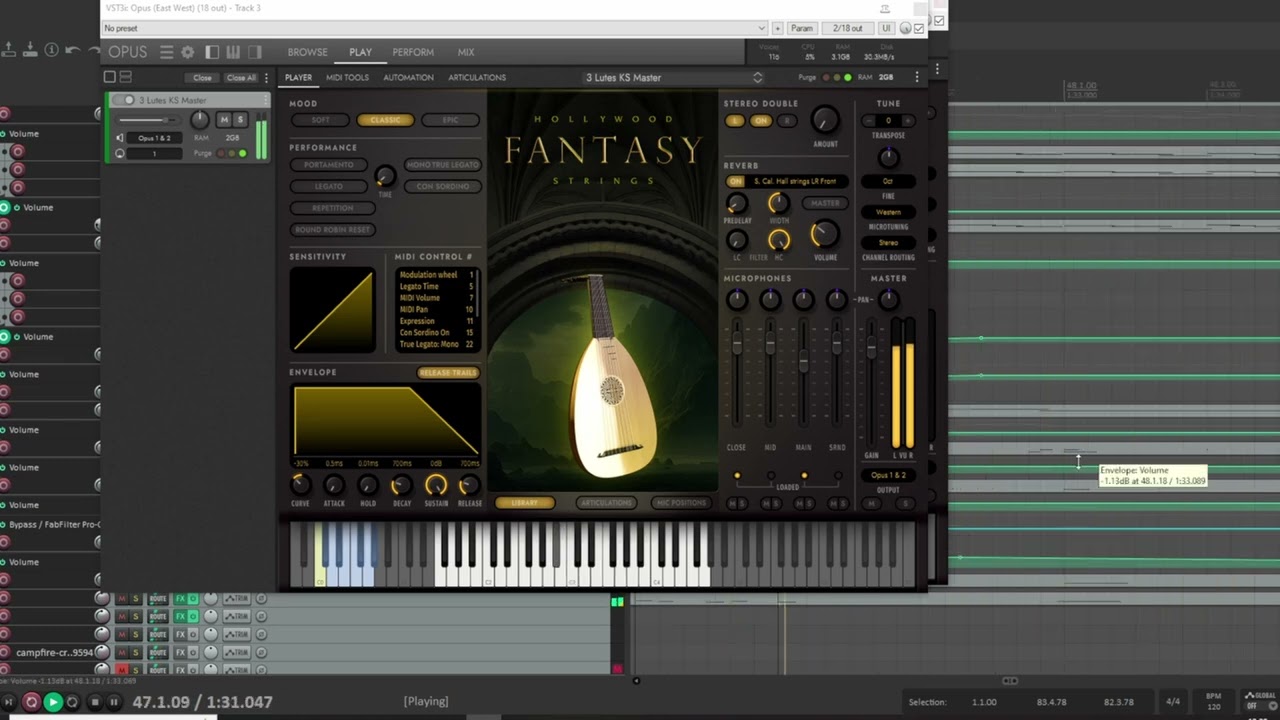Image resolution: width=1280 pixels, height=720 pixels.
Task: Increase transpose with plus stepper
Action: pyautogui.click(x=908, y=120)
